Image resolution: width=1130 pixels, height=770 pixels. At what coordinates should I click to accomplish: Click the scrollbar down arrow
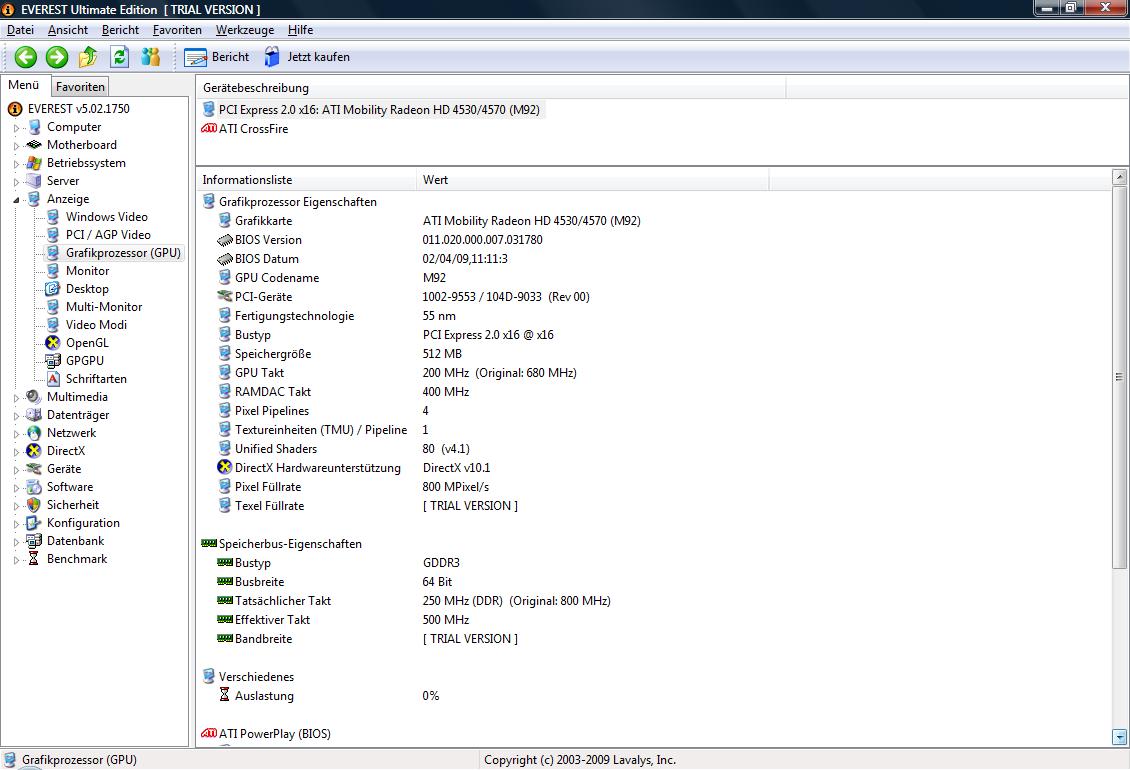tap(1119, 737)
